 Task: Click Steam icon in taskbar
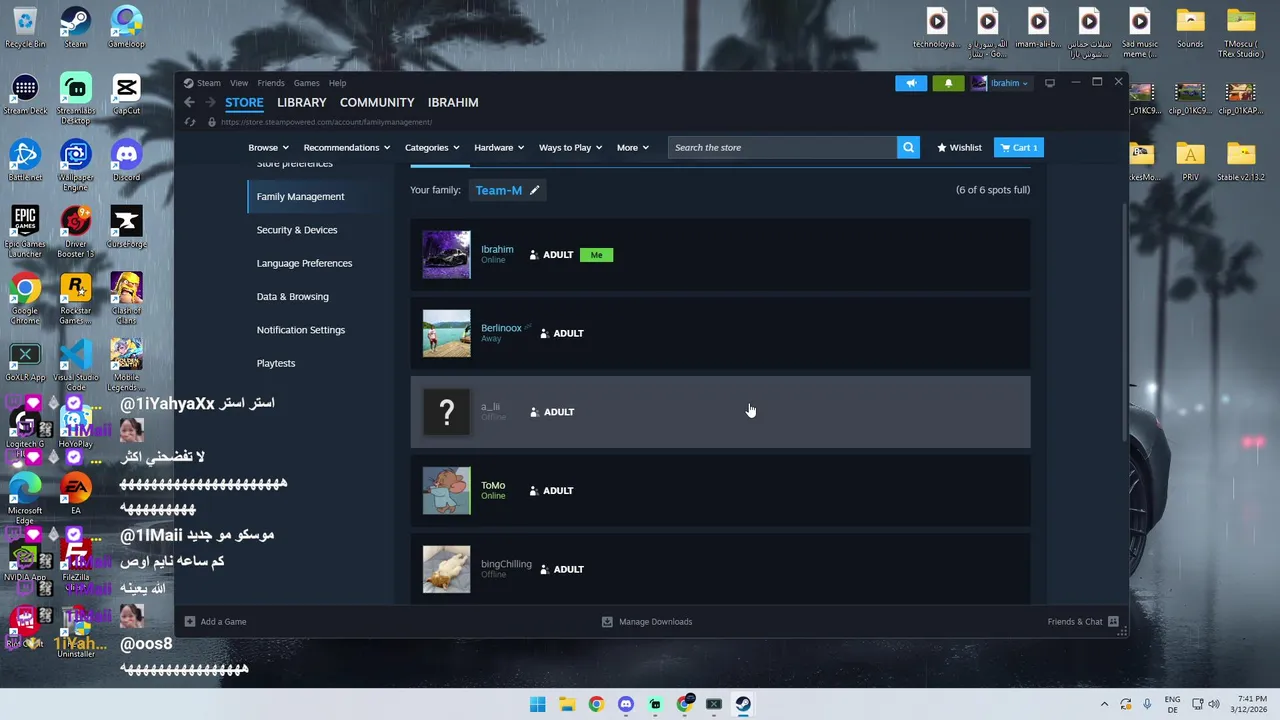pyautogui.click(x=743, y=704)
